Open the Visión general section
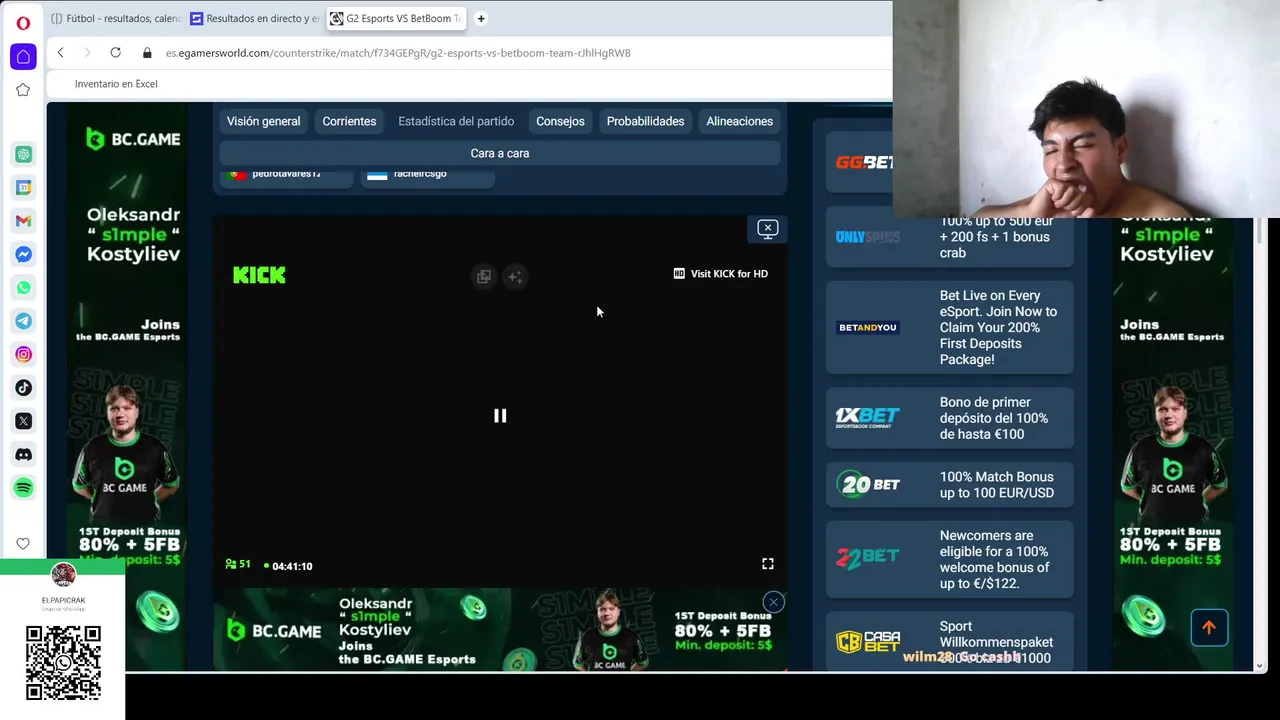The height and width of the screenshot is (720, 1280). [263, 121]
